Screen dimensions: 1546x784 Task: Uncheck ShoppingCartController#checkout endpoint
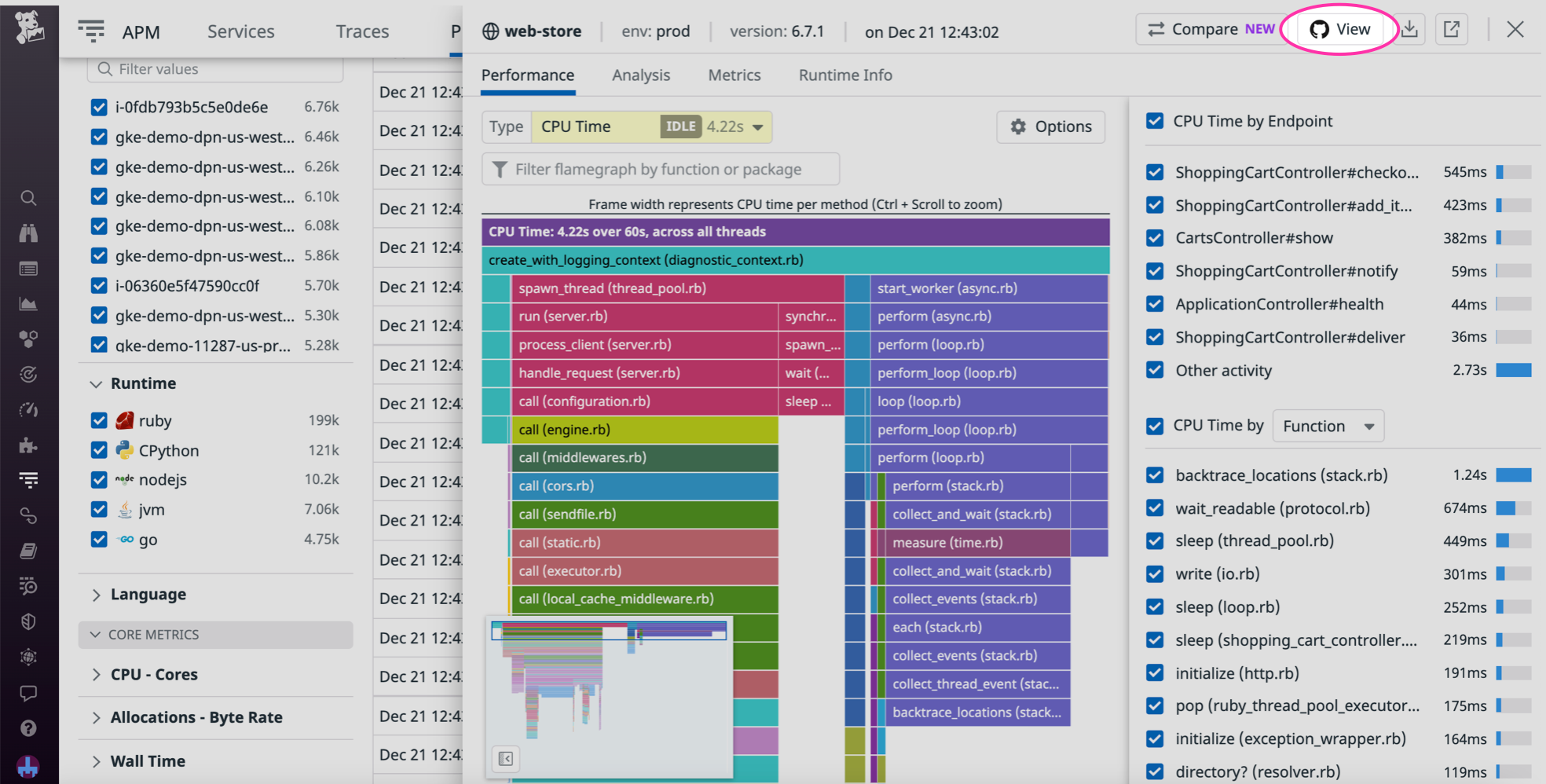pos(1155,172)
